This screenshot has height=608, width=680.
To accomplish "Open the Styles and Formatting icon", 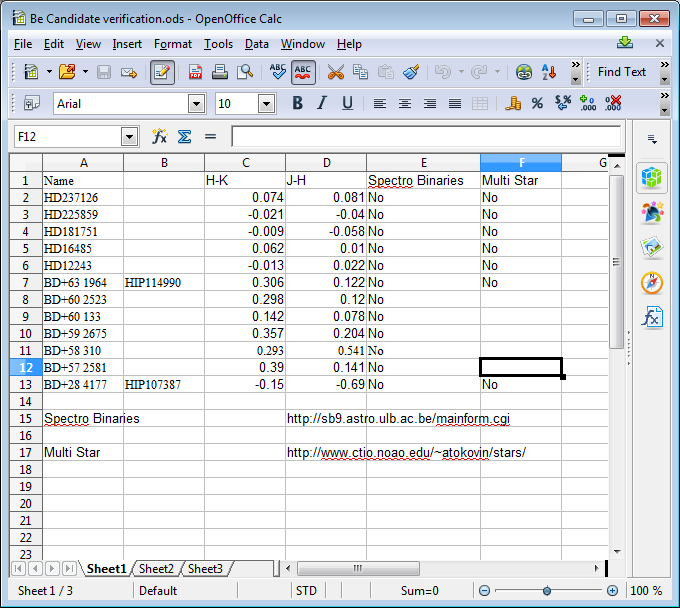I will pos(31,104).
